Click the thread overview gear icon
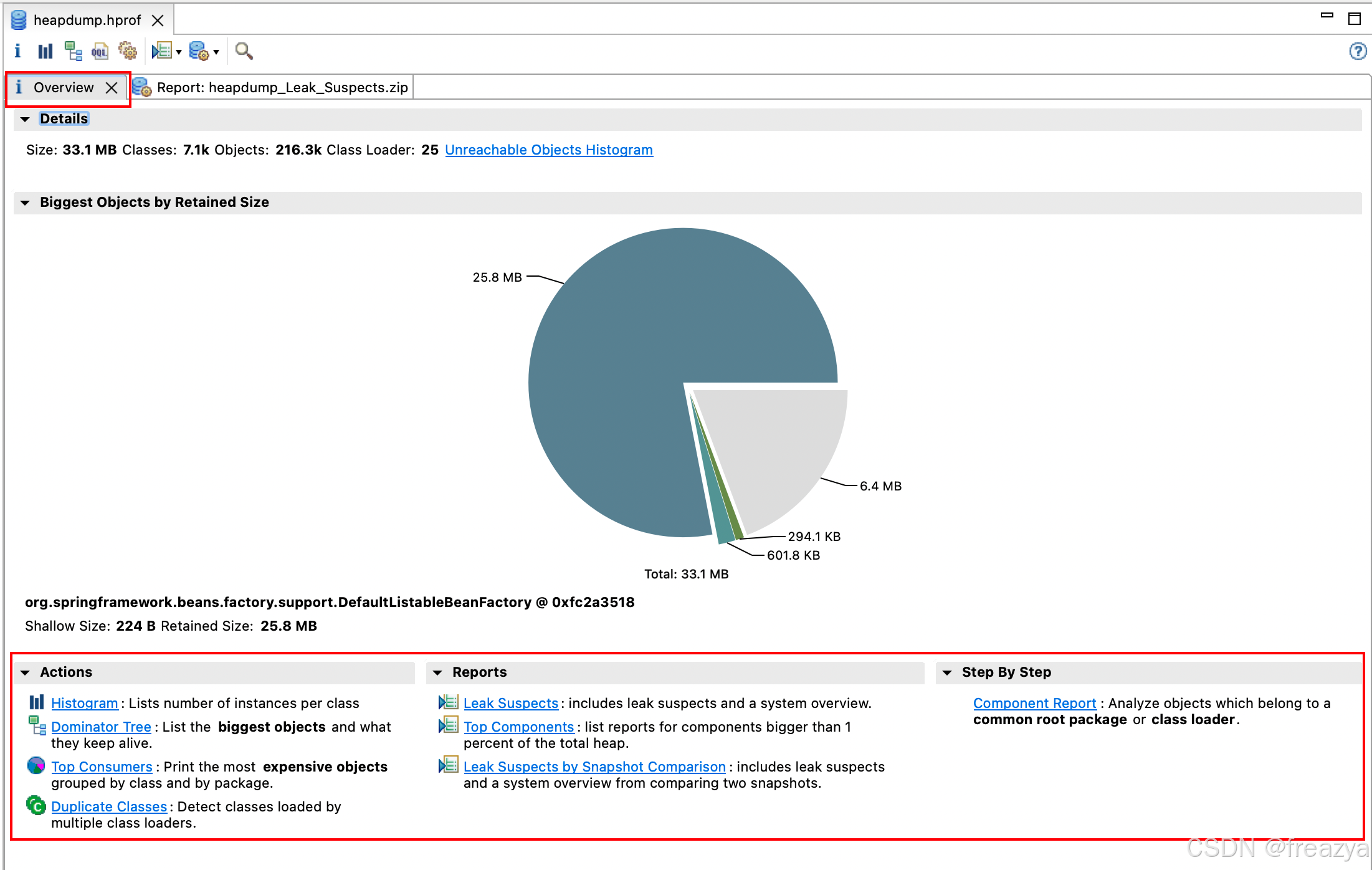 128,51
